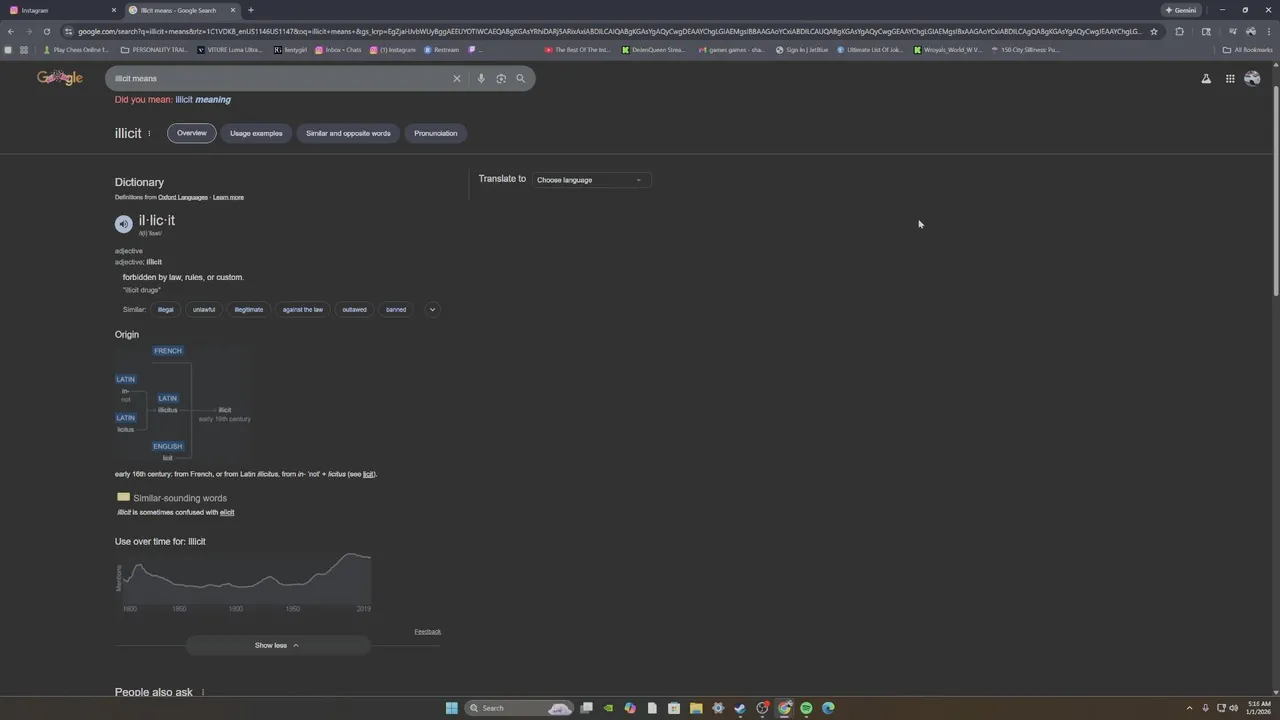Bookmark this page with the star icon
The height and width of the screenshot is (720, 1280).
[1154, 31]
